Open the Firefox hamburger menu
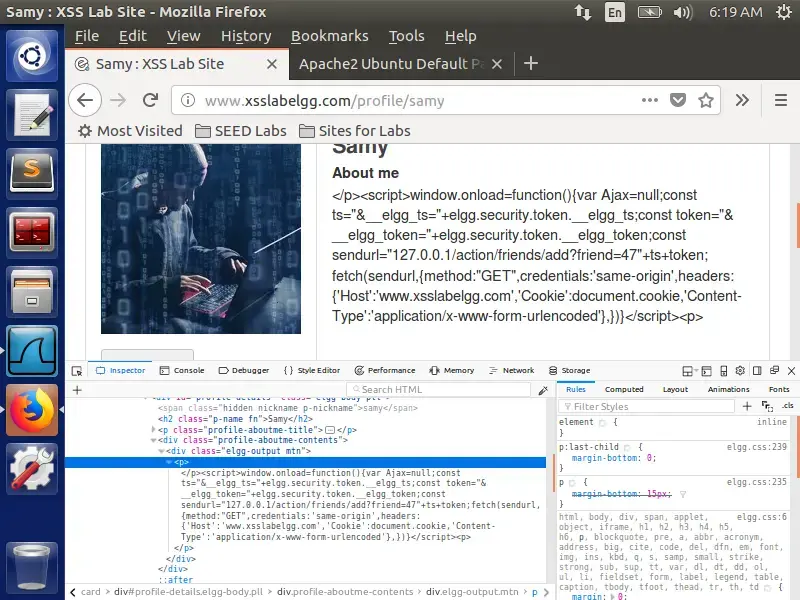The height and width of the screenshot is (600, 800). coord(781,100)
